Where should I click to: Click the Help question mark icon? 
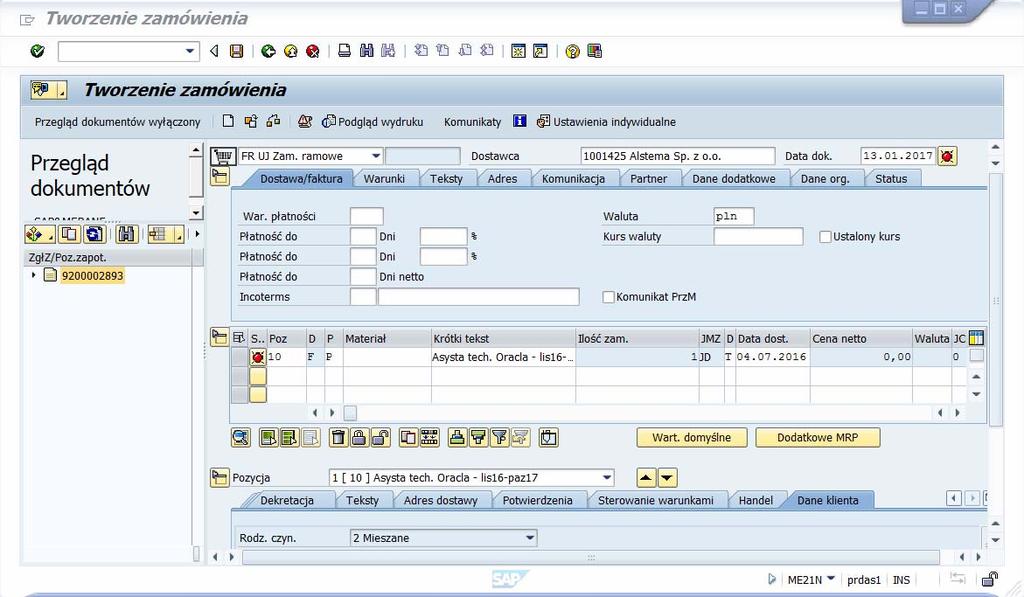tap(572, 51)
